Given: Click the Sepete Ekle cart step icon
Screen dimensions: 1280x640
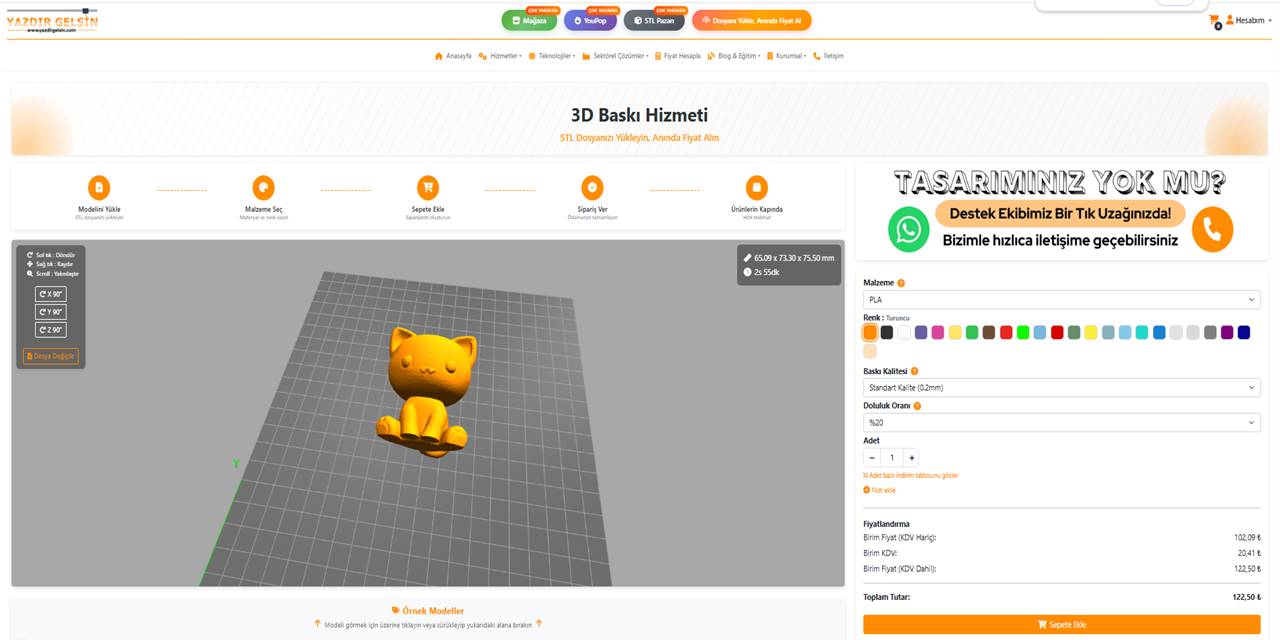Looking at the screenshot, I should [428, 187].
